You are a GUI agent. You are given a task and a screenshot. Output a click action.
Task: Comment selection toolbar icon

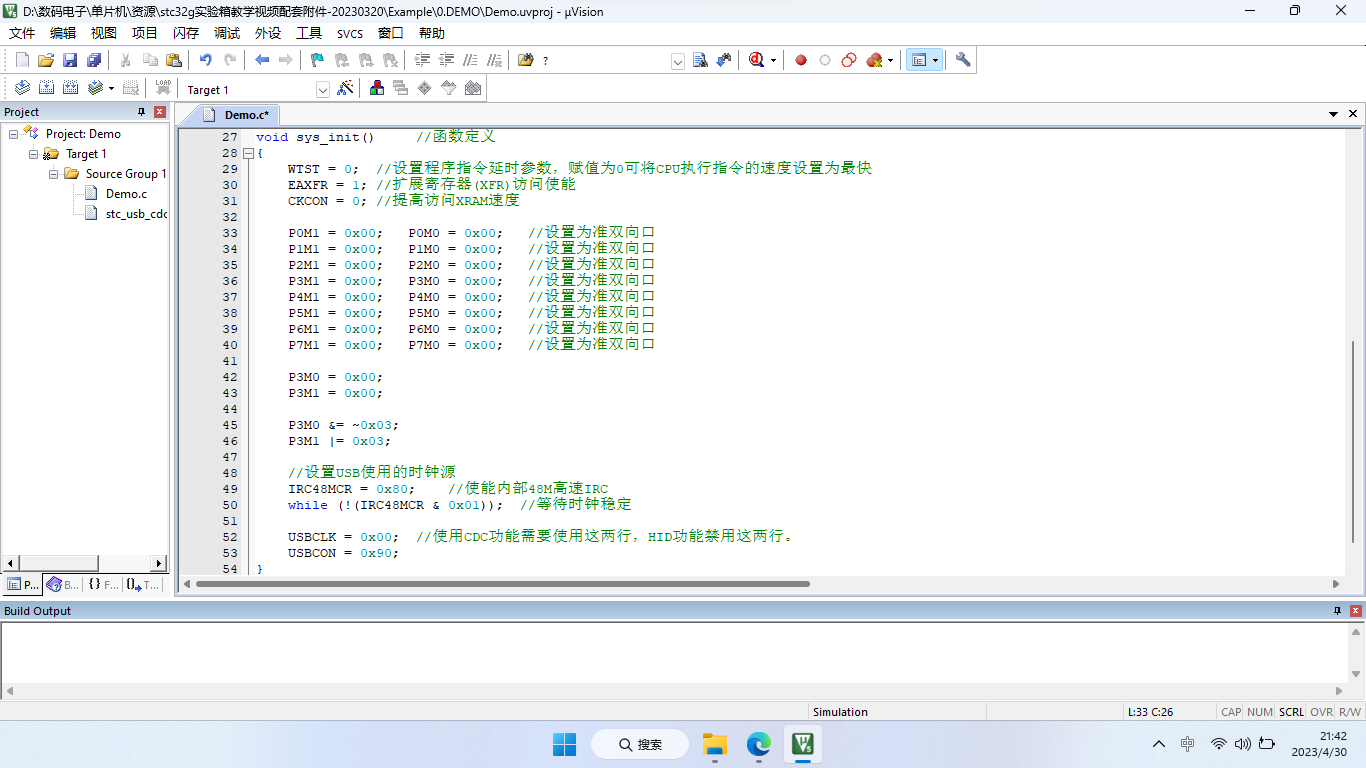470,60
